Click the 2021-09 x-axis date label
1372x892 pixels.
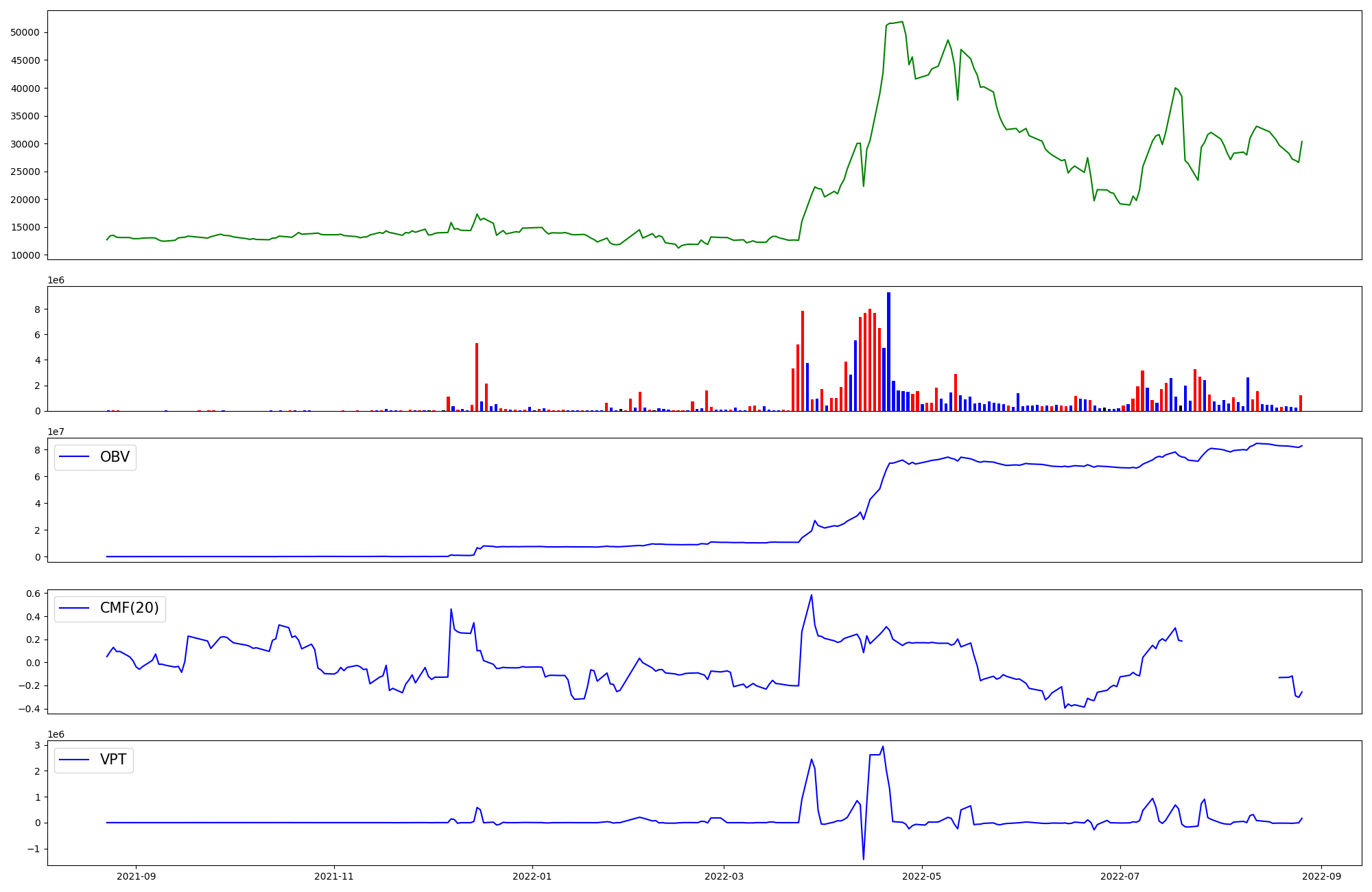pos(136,876)
